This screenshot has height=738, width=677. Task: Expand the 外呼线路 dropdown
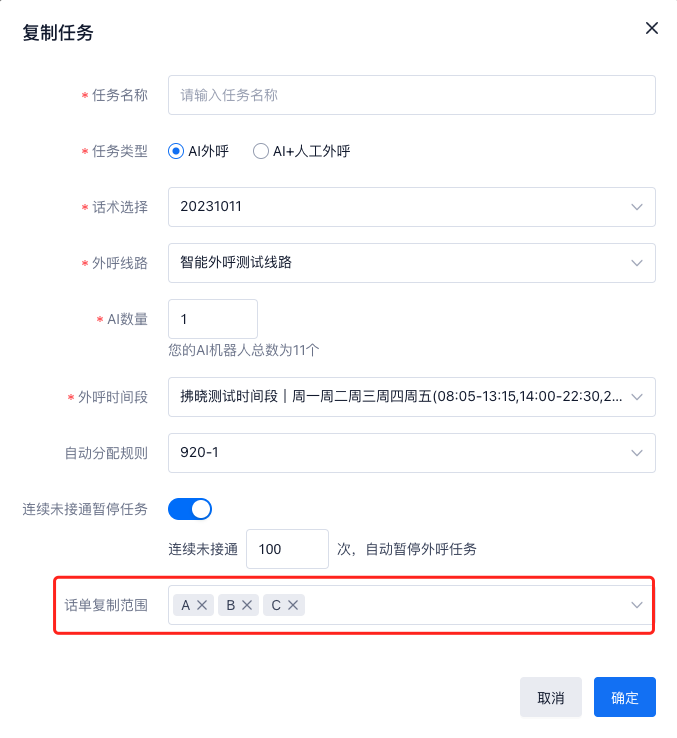tap(636, 263)
